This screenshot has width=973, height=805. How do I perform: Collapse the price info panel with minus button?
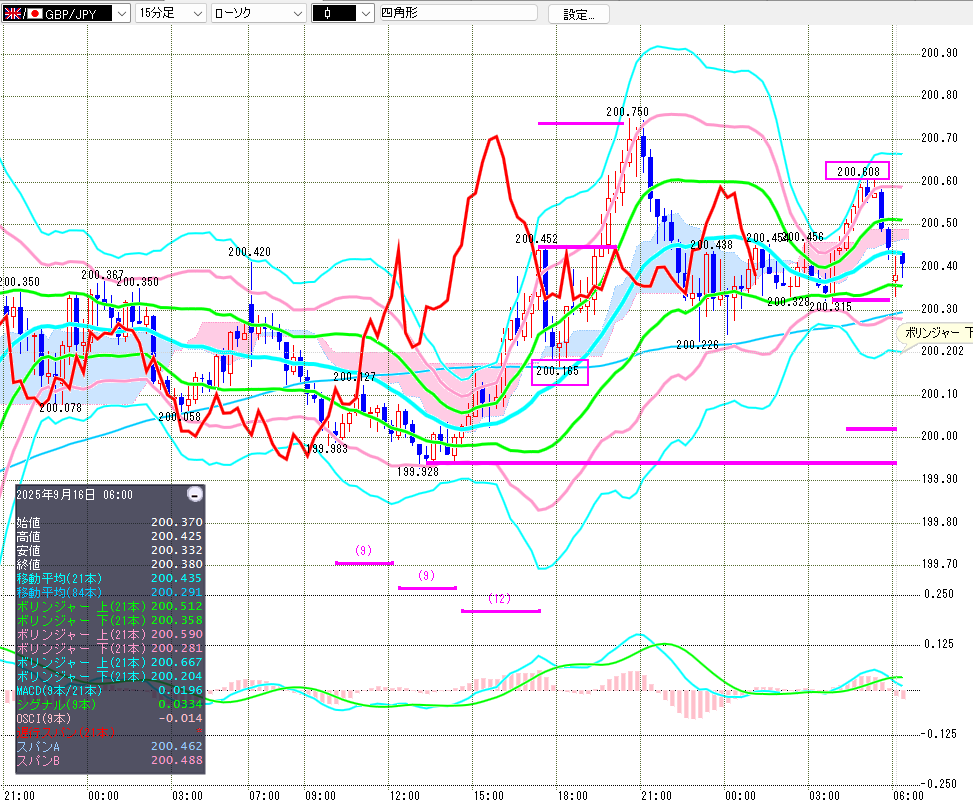click(x=195, y=495)
